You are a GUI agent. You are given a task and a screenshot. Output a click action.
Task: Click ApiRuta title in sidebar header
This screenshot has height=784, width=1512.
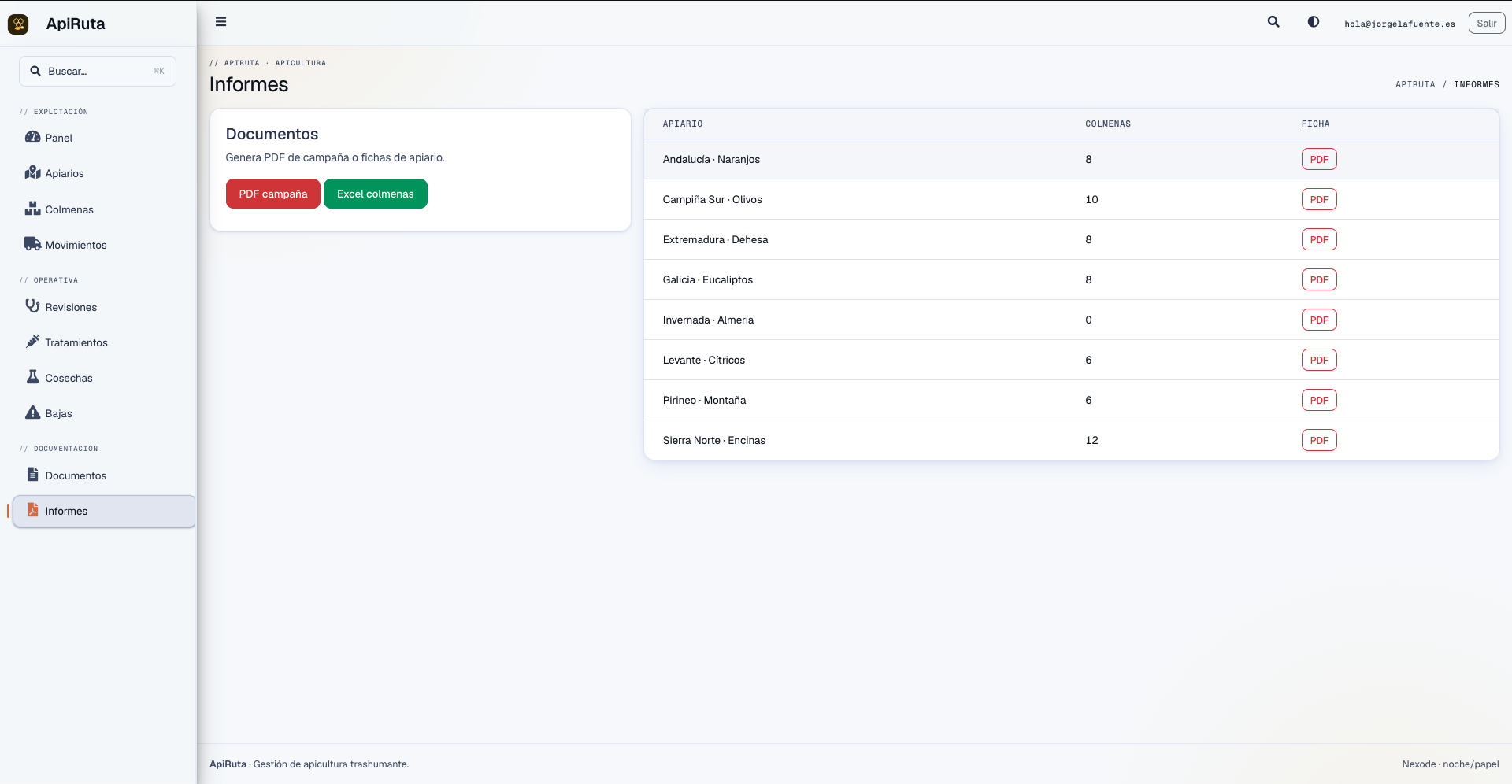76,24
